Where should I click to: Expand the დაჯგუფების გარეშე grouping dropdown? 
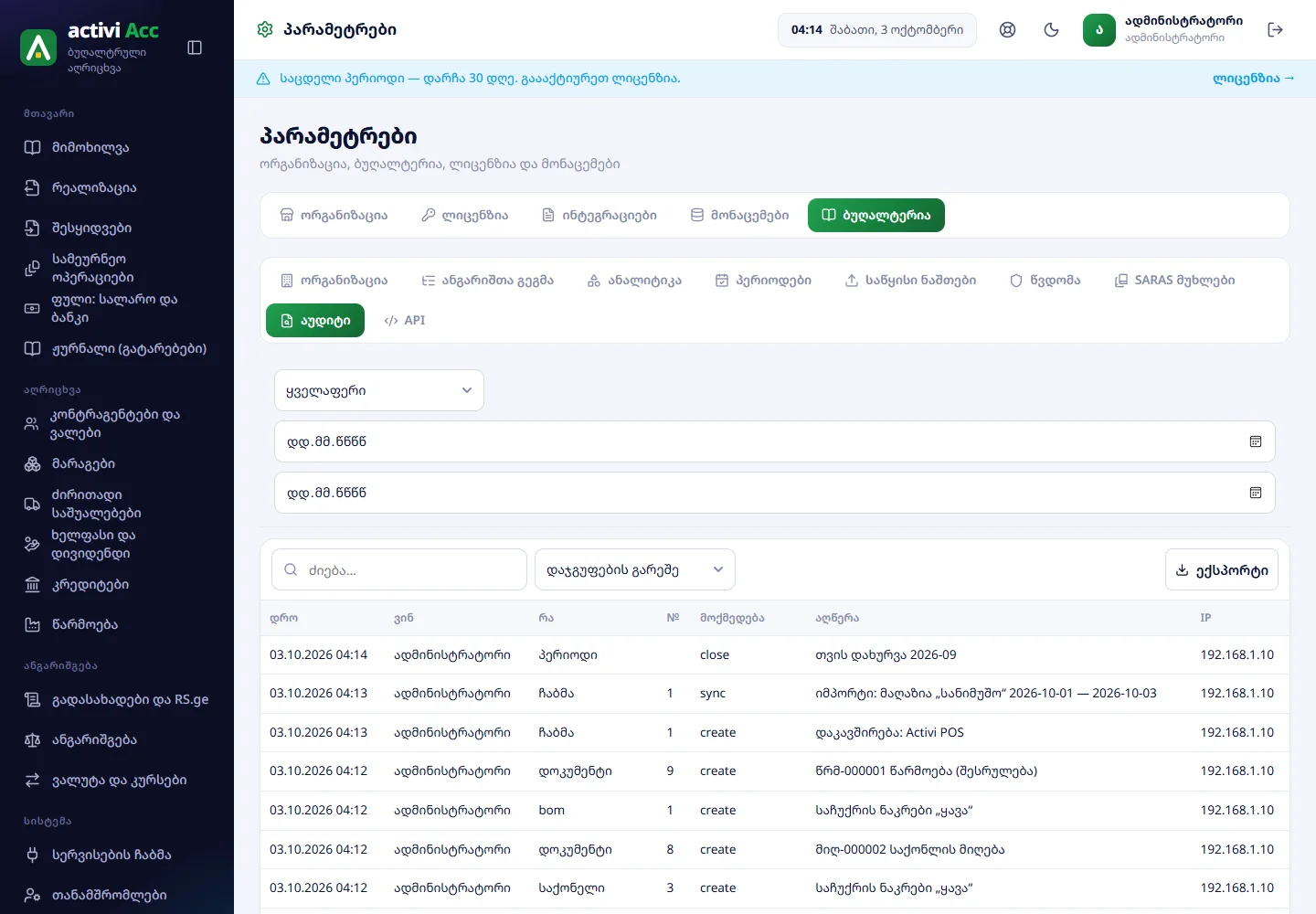(635, 569)
